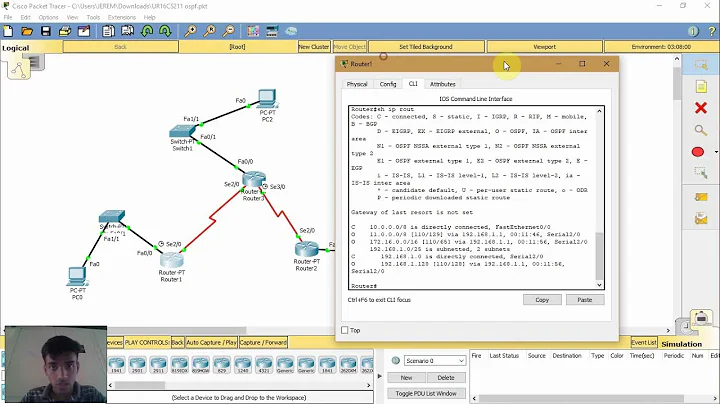Open the shape tool dropdown arrow
Image resolution: width=720 pixels, height=404 pixels.
tap(716, 152)
